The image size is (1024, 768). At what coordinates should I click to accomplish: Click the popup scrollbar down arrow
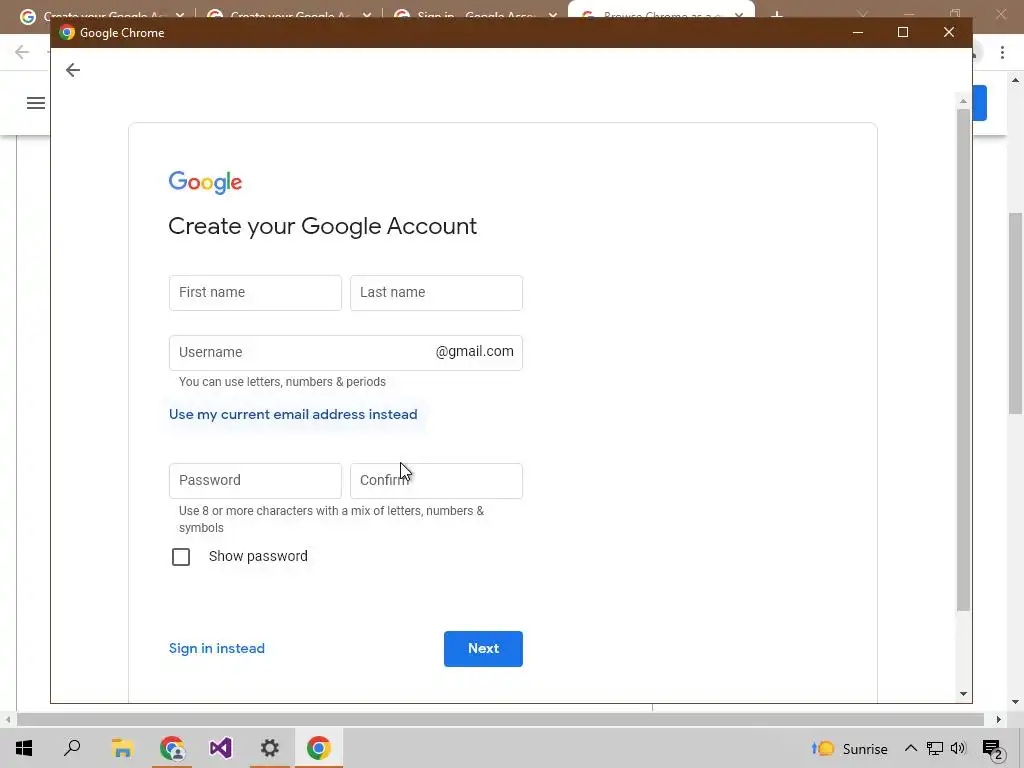[963, 694]
